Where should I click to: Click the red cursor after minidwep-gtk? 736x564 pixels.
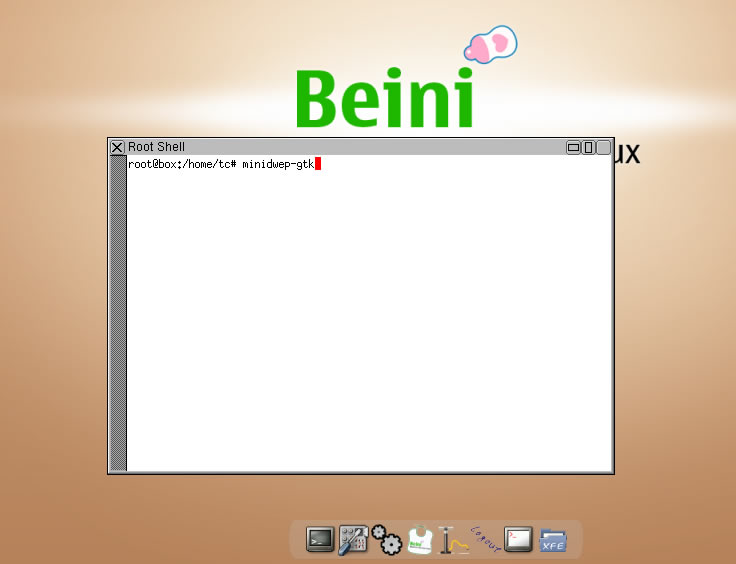pos(318,164)
